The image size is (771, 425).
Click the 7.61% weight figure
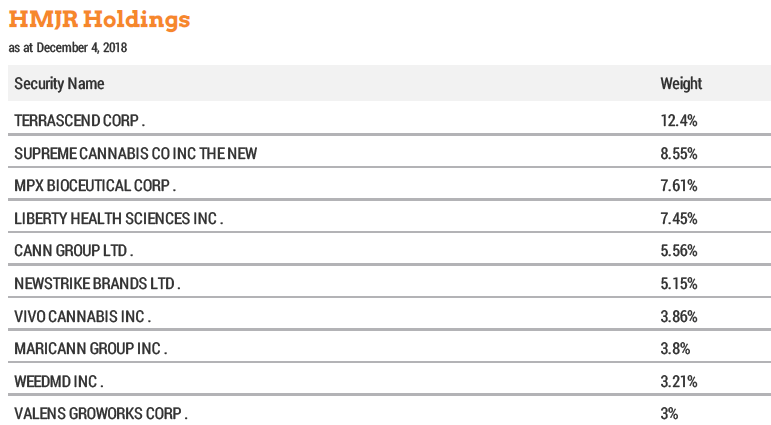678,186
